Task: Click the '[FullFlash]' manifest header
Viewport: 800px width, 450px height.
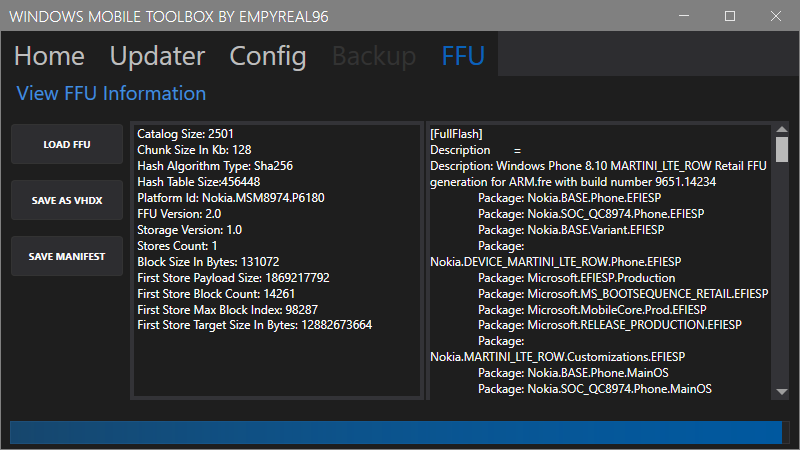Action: [x=456, y=134]
